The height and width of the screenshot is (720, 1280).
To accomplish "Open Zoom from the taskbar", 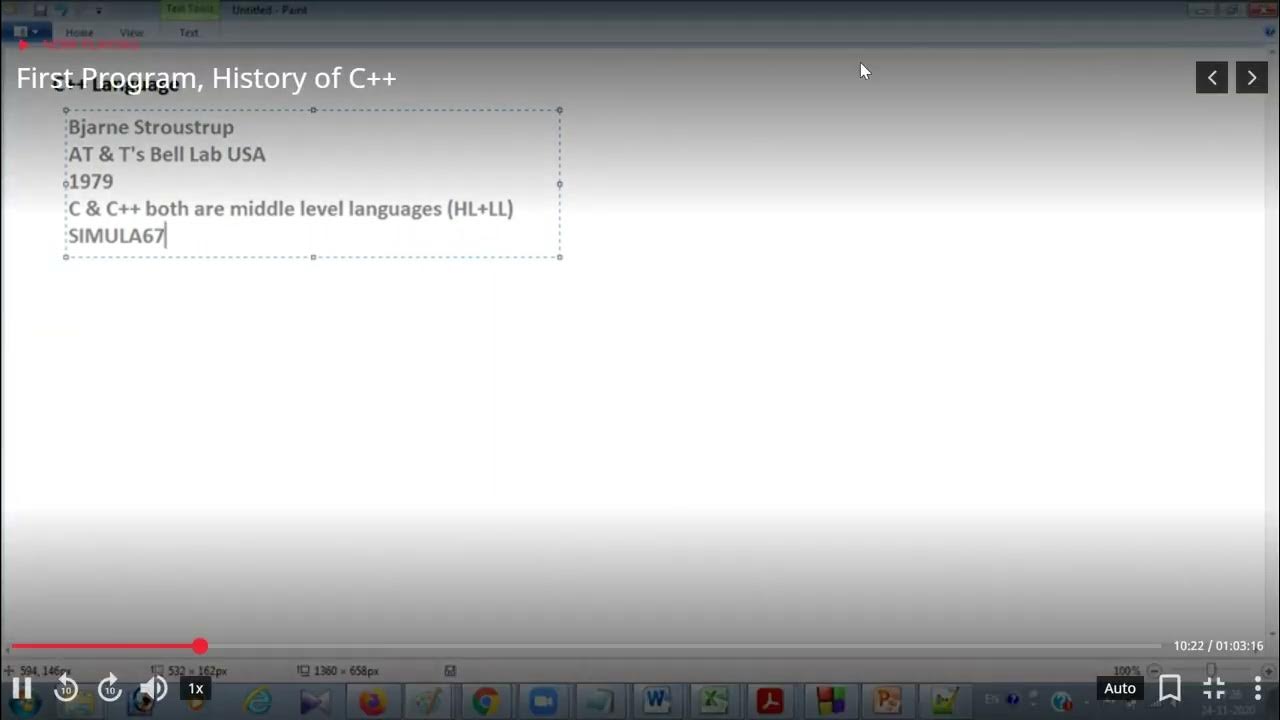I will tap(543, 702).
